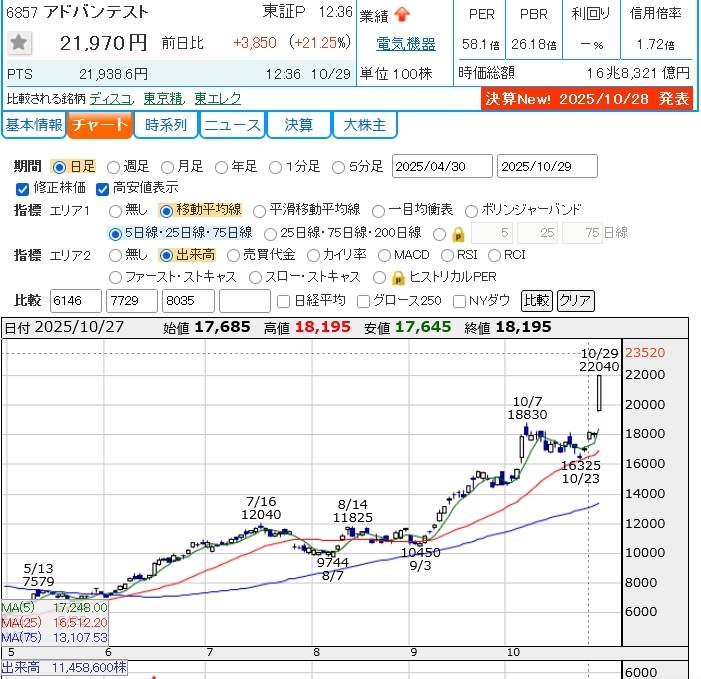The width and height of the screenshot is (701, 679).
Task: Click comparison code field 7729
Action: (132, 300)
